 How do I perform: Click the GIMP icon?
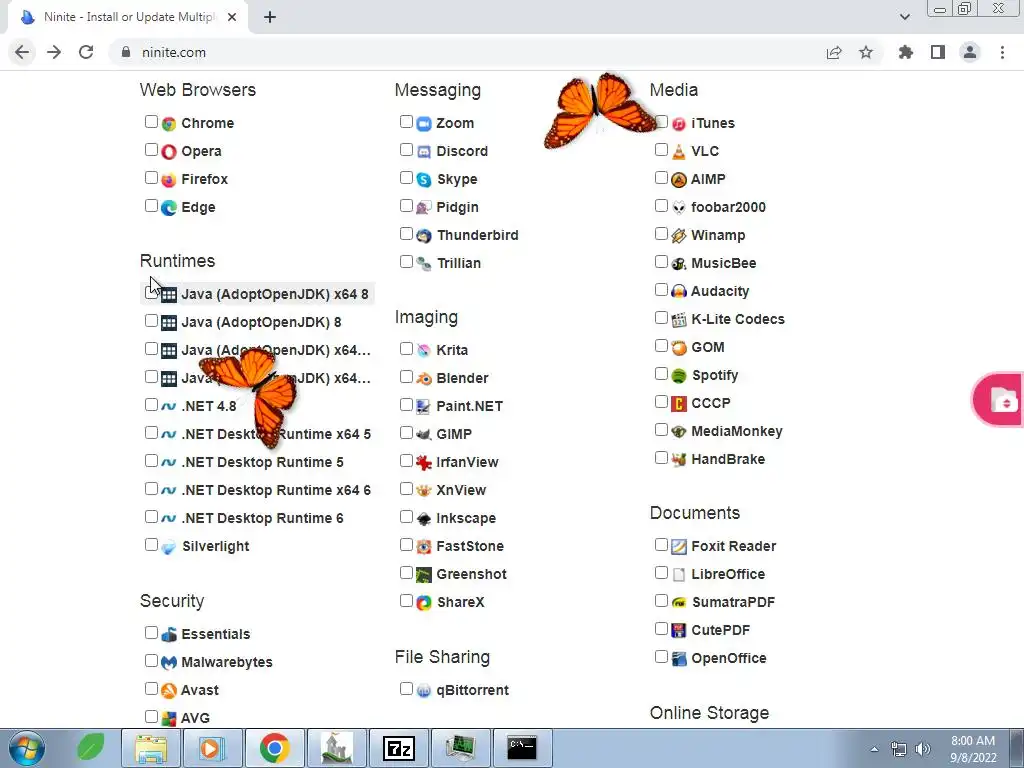pyautogui.click(x=424, y=434)
